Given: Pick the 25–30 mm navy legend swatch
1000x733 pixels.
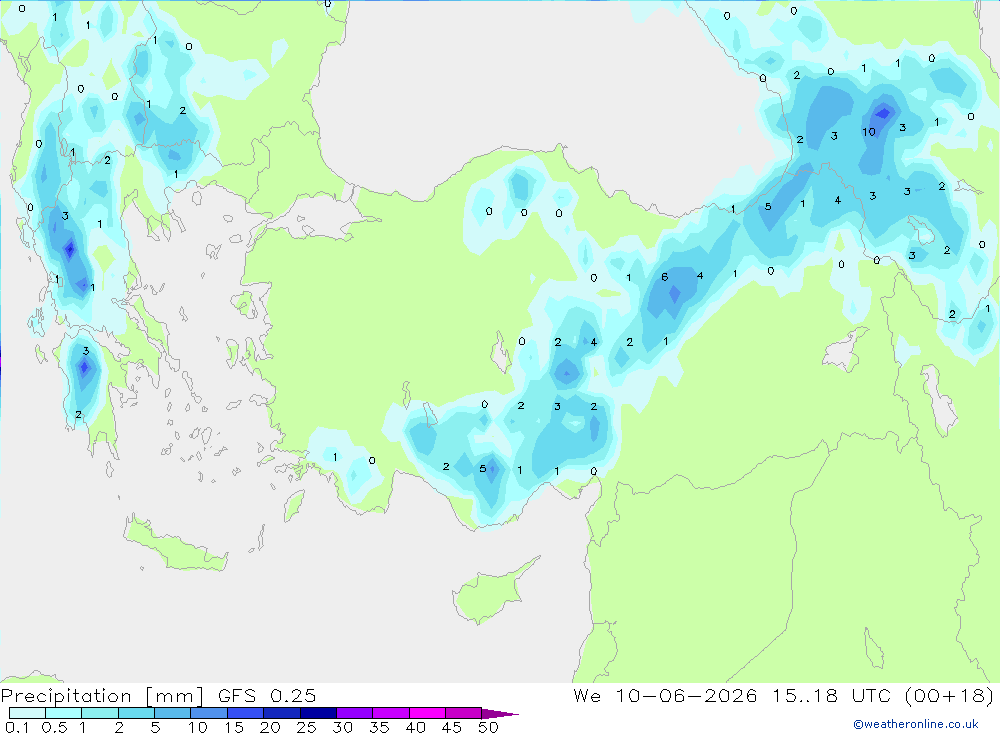Looking at the screenshot, I should (x=318, y=713).
